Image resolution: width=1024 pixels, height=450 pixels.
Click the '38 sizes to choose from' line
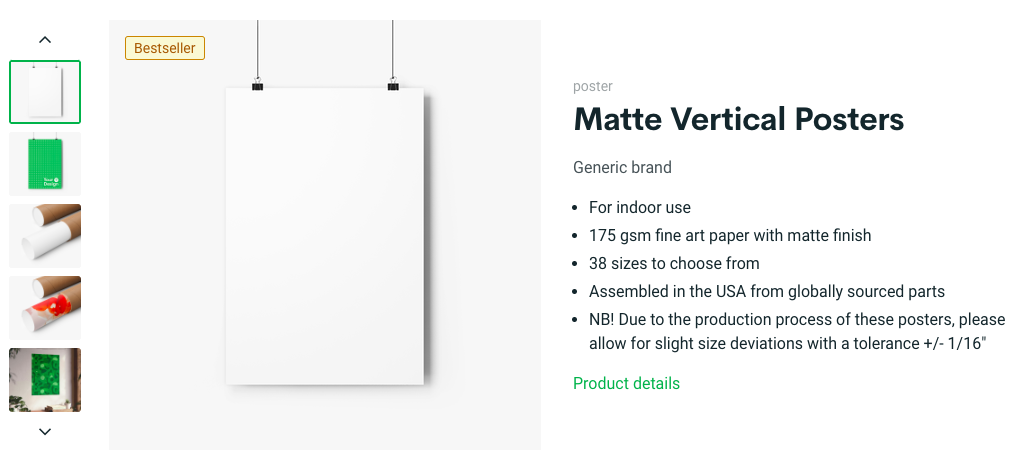[x=674, y=264]
